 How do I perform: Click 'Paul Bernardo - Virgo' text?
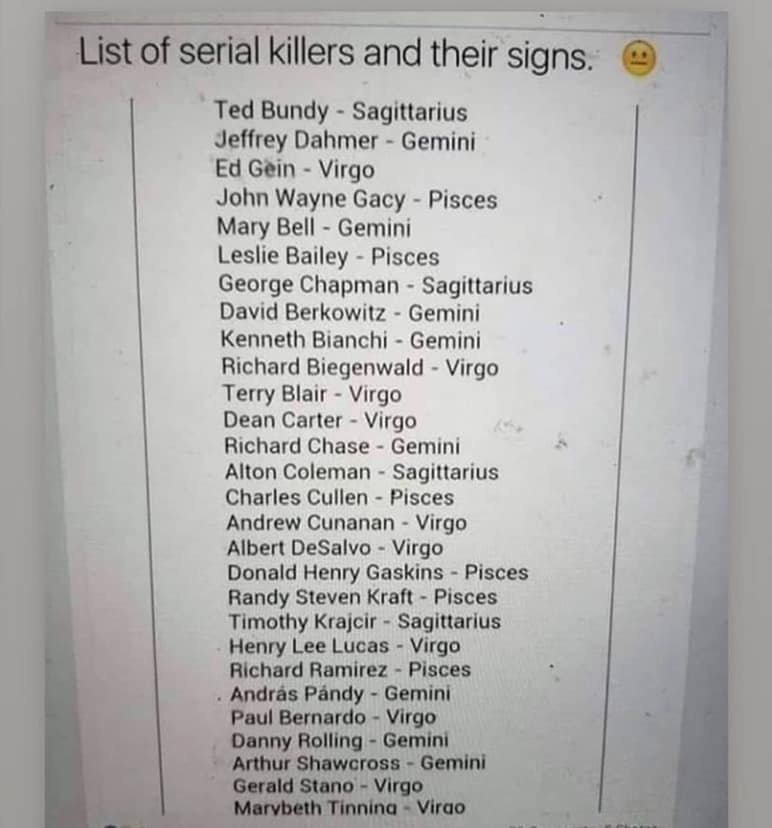tap(334, 717)
